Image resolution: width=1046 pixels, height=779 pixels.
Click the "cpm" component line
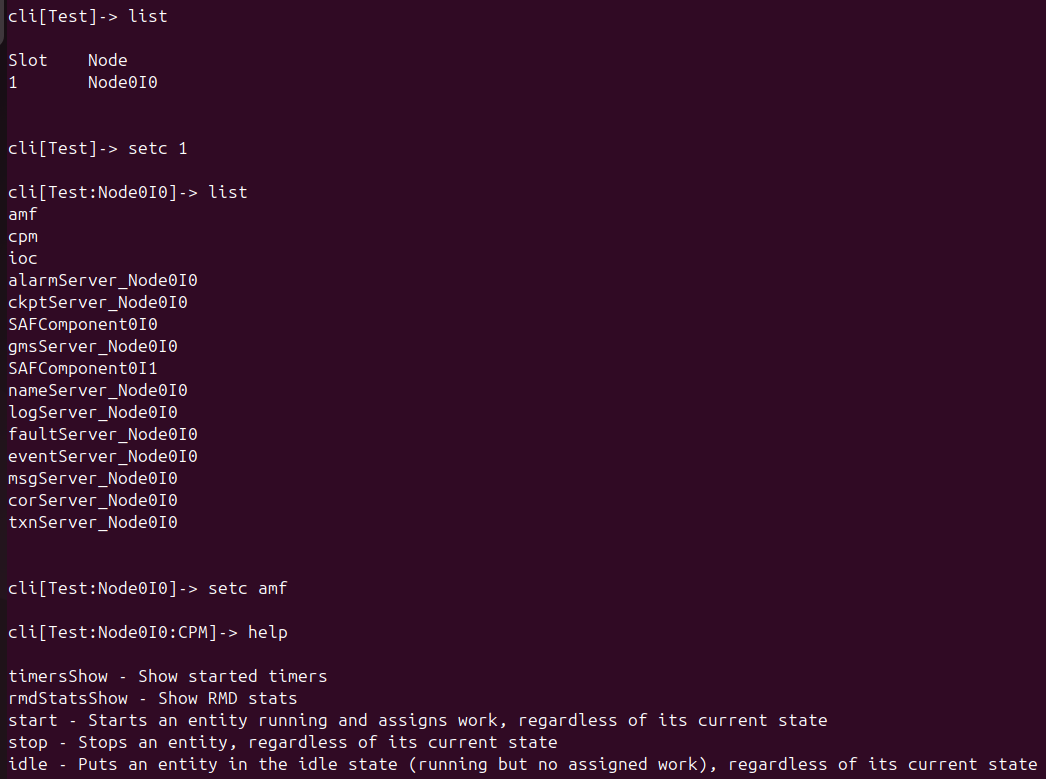coord(23,237)
